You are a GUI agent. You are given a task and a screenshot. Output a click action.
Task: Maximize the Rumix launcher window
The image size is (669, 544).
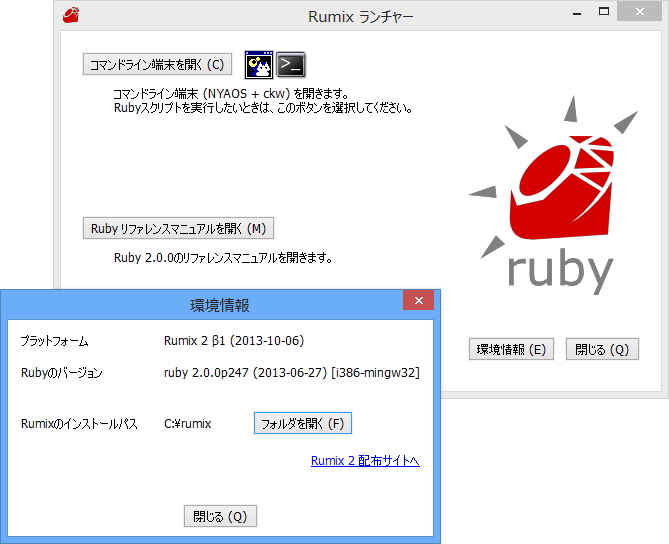(x=604, y=12)
